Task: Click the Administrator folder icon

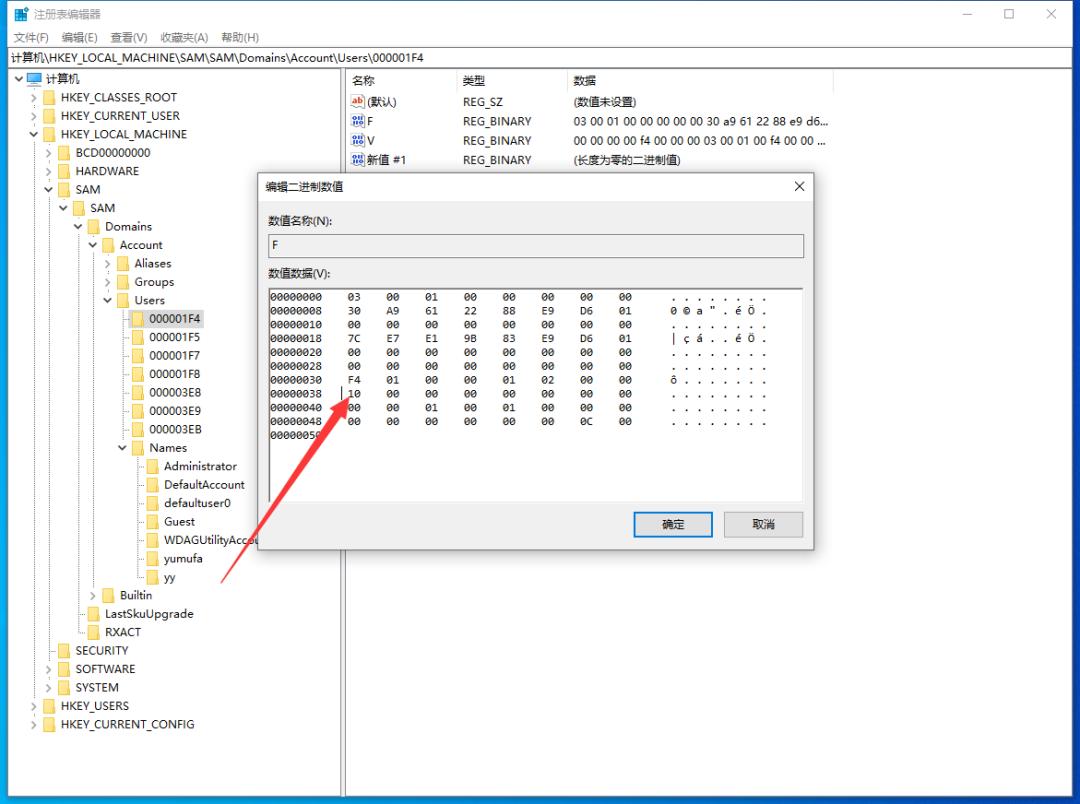Action: click(x=153, y=466)
